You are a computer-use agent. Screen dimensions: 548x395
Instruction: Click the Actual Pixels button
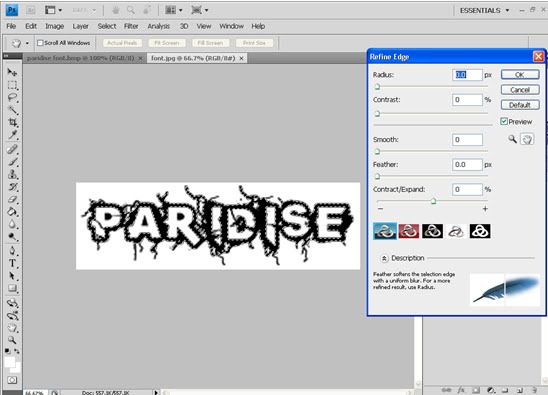(122, 43)
